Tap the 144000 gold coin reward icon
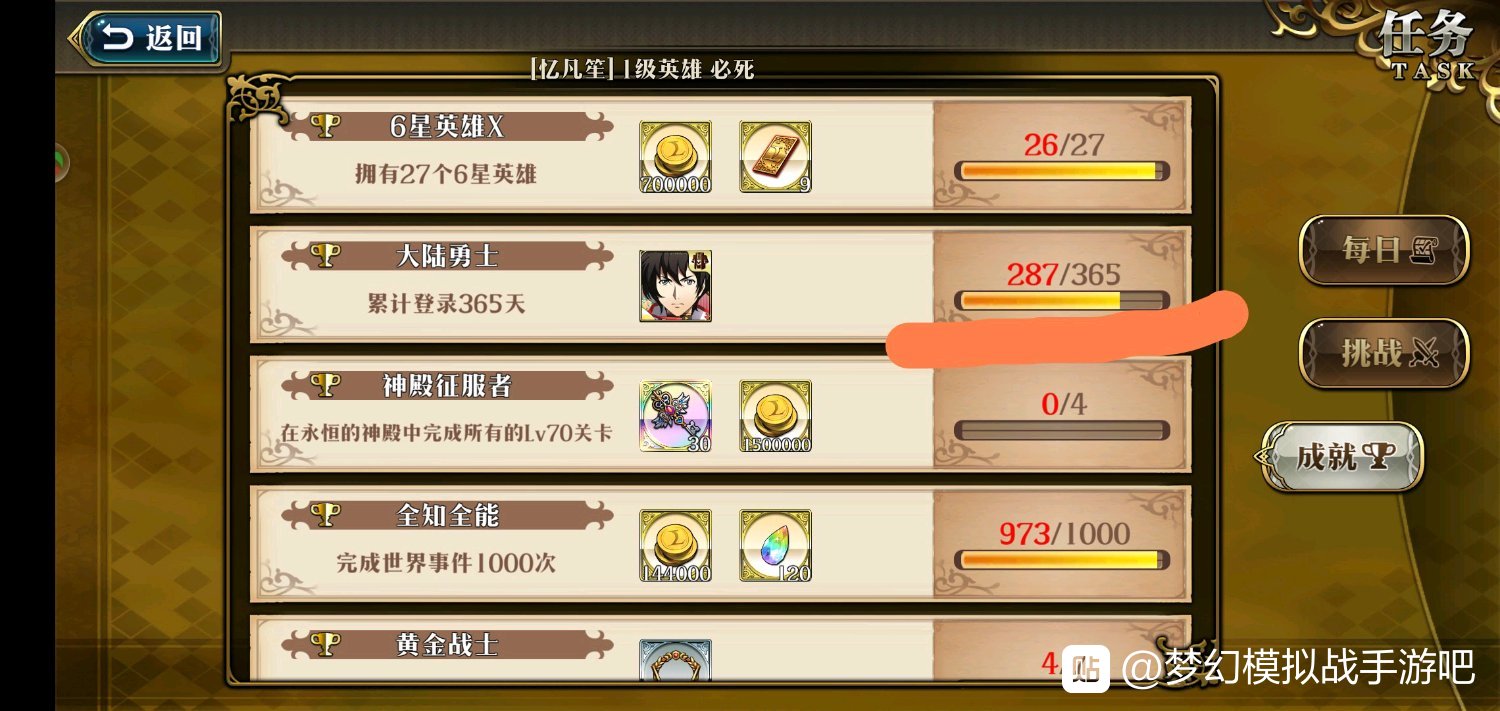1500x711 pixels. point(675,546)
